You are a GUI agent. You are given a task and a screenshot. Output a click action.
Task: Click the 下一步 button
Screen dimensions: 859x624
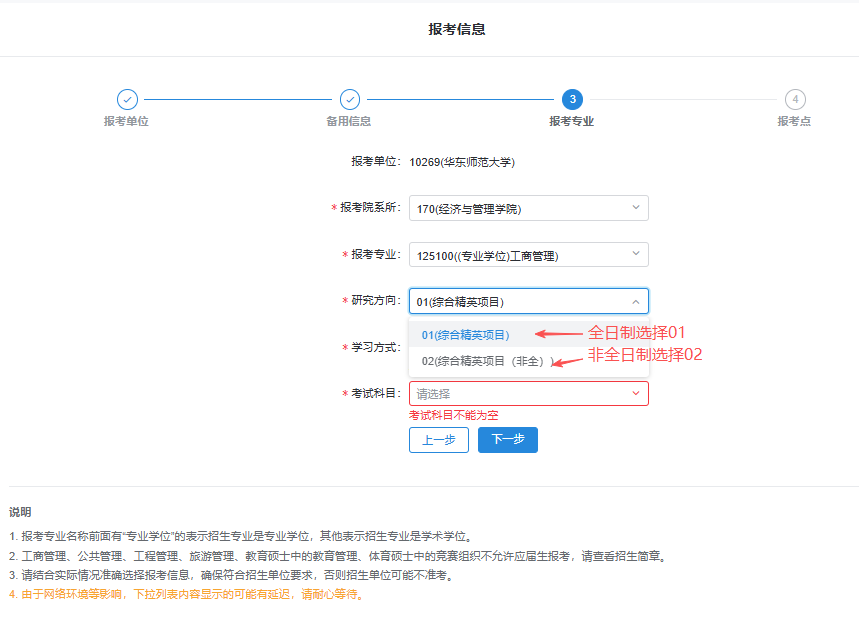pyautogui.click(x=508, y=440)
